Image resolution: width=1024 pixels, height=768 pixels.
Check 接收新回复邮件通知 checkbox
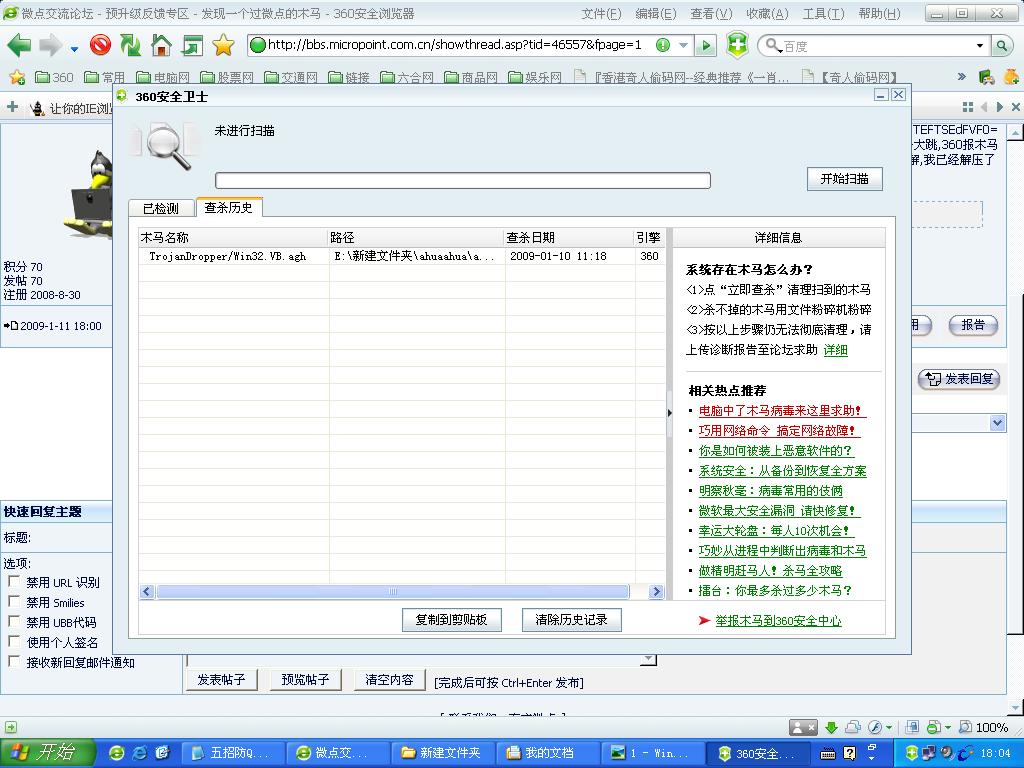tap(14, 662)
